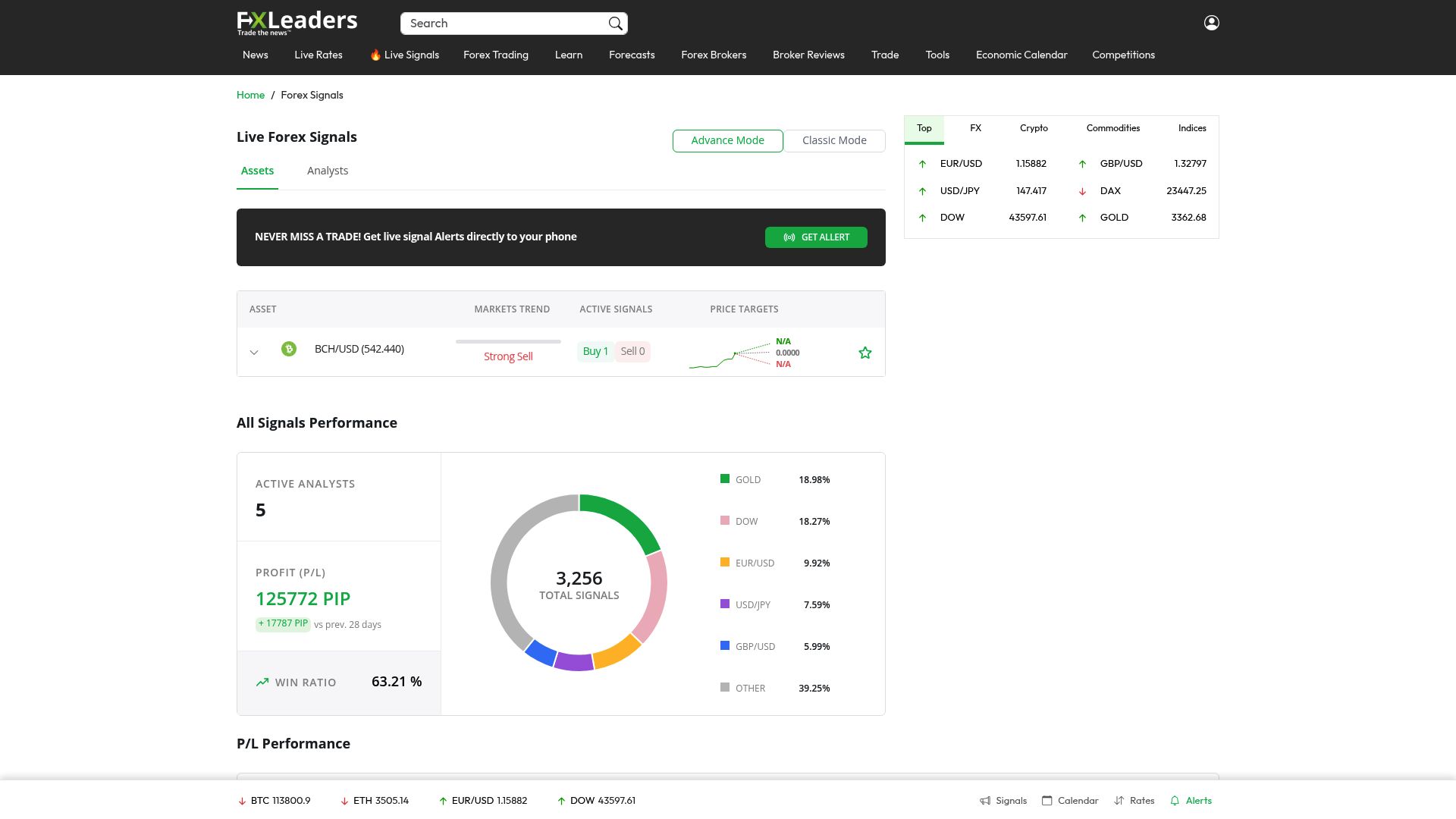Image resolution: width=1456 pixels, height=819 pixels.
Task: Select the Indices rates tab
Action: 1192,129
